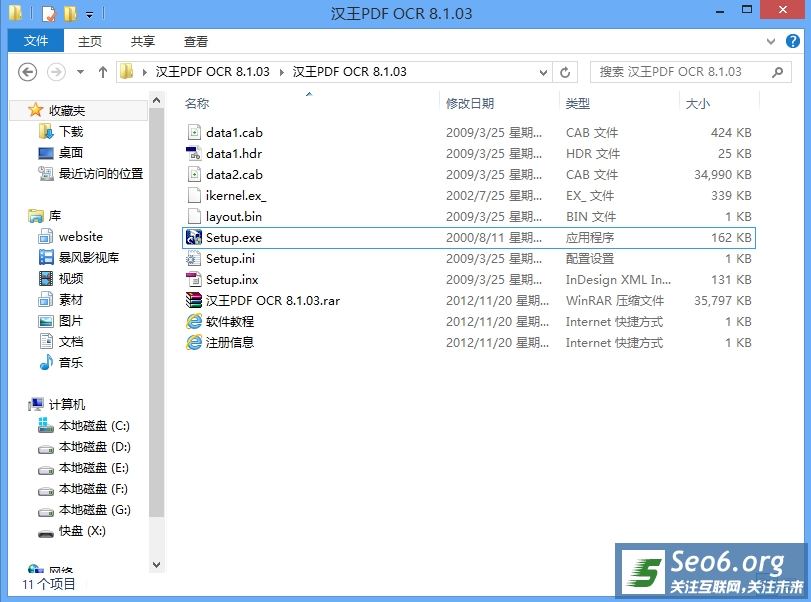Click the 注册信息 Internet shortcut icon

(x=194, y=342)
